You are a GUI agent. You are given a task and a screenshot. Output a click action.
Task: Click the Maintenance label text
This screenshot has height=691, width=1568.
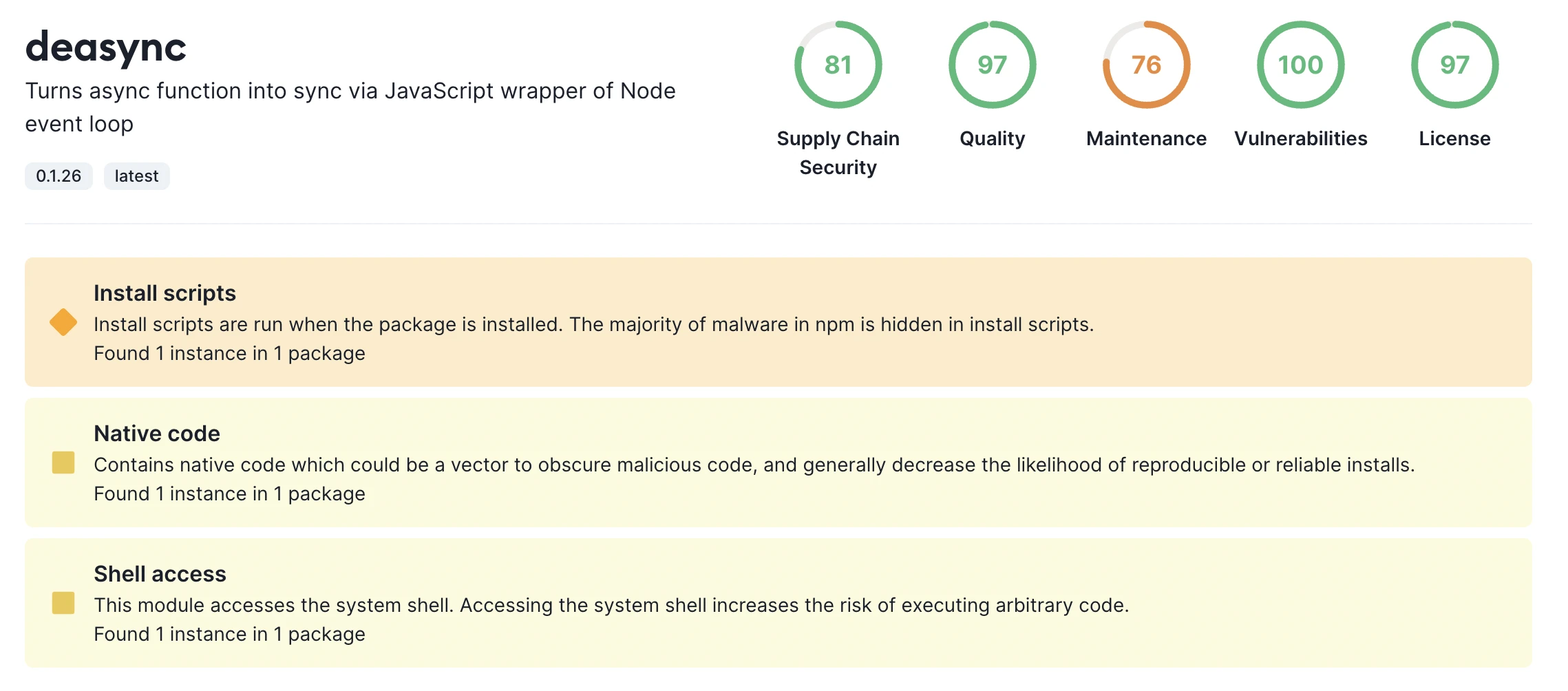coord(1145,138)
